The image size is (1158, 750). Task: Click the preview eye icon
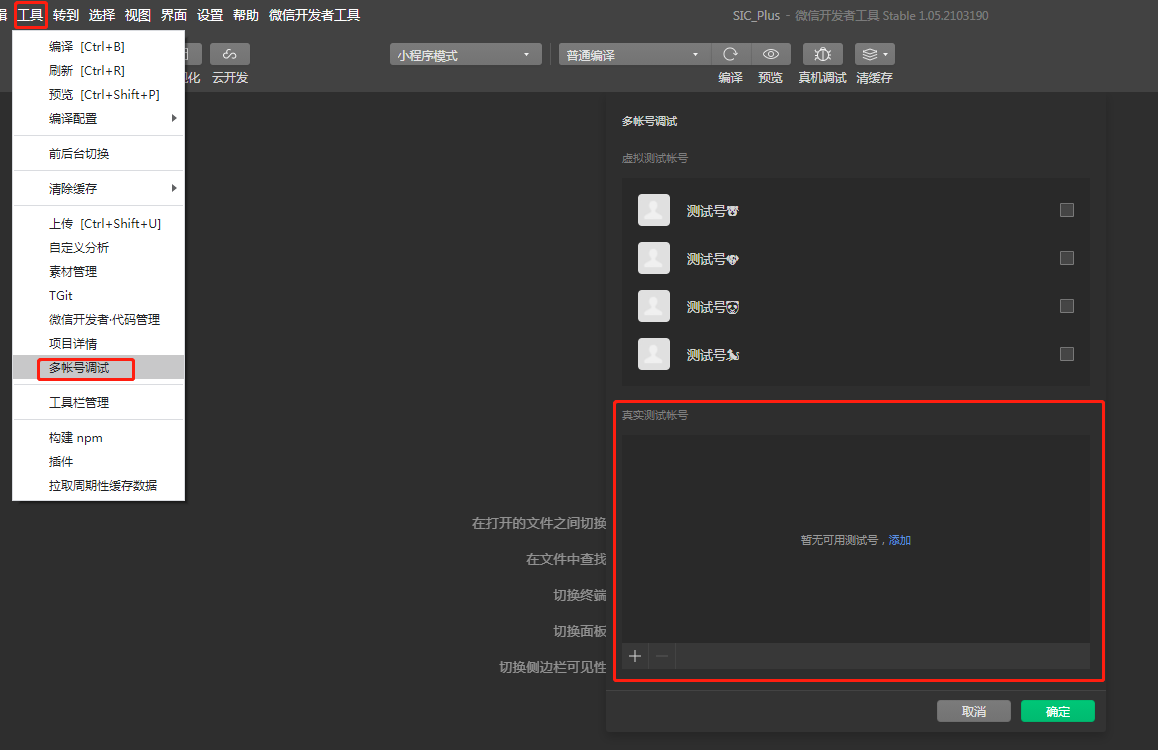(x=771, y=54)
